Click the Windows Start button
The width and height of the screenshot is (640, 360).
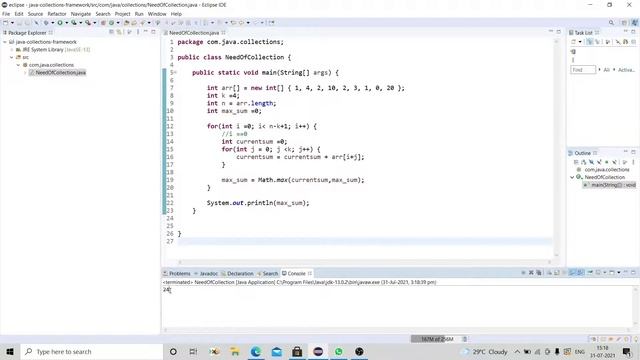(10, 351)
